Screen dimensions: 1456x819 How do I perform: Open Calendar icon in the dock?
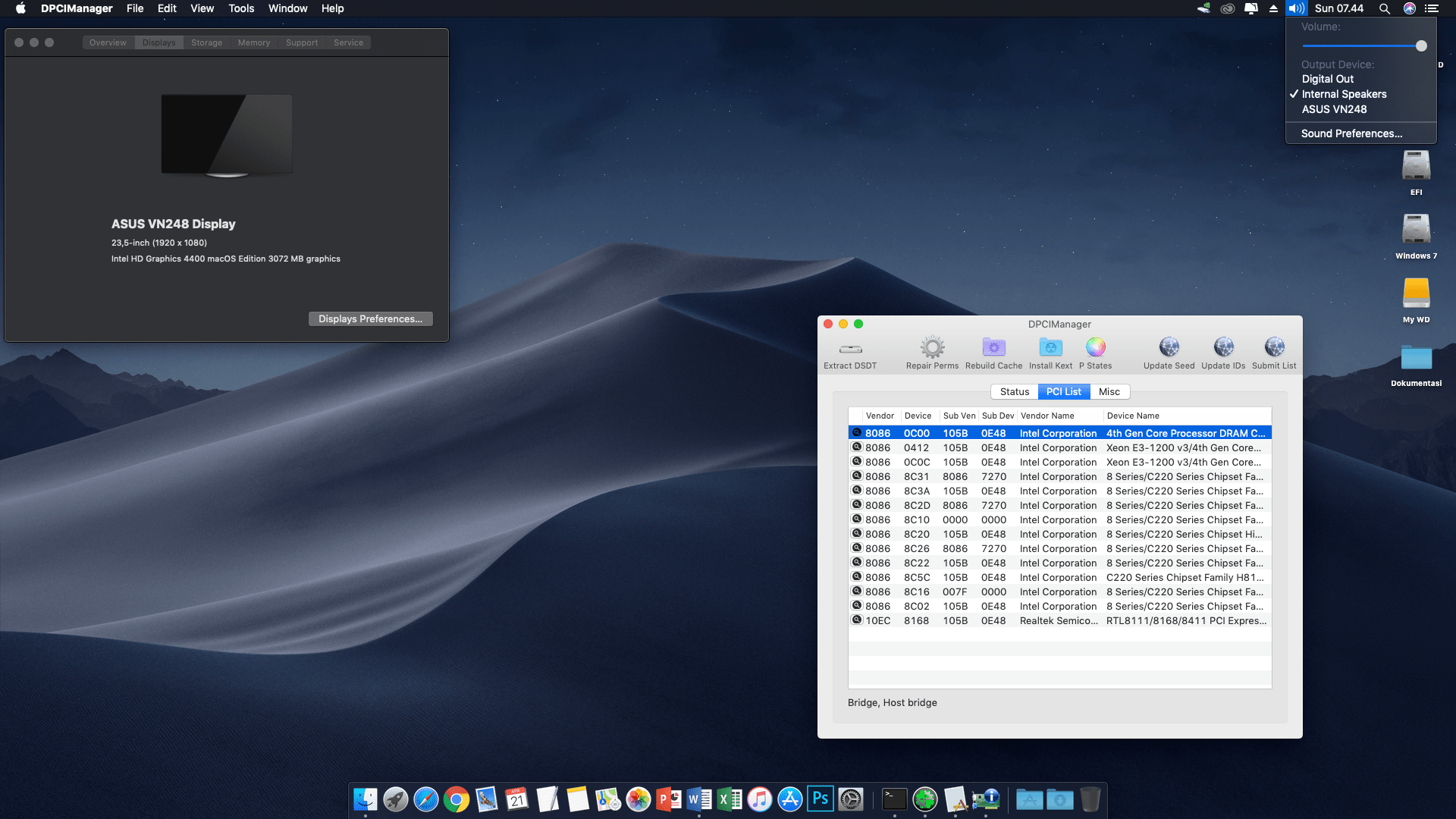tap(517, 799)
